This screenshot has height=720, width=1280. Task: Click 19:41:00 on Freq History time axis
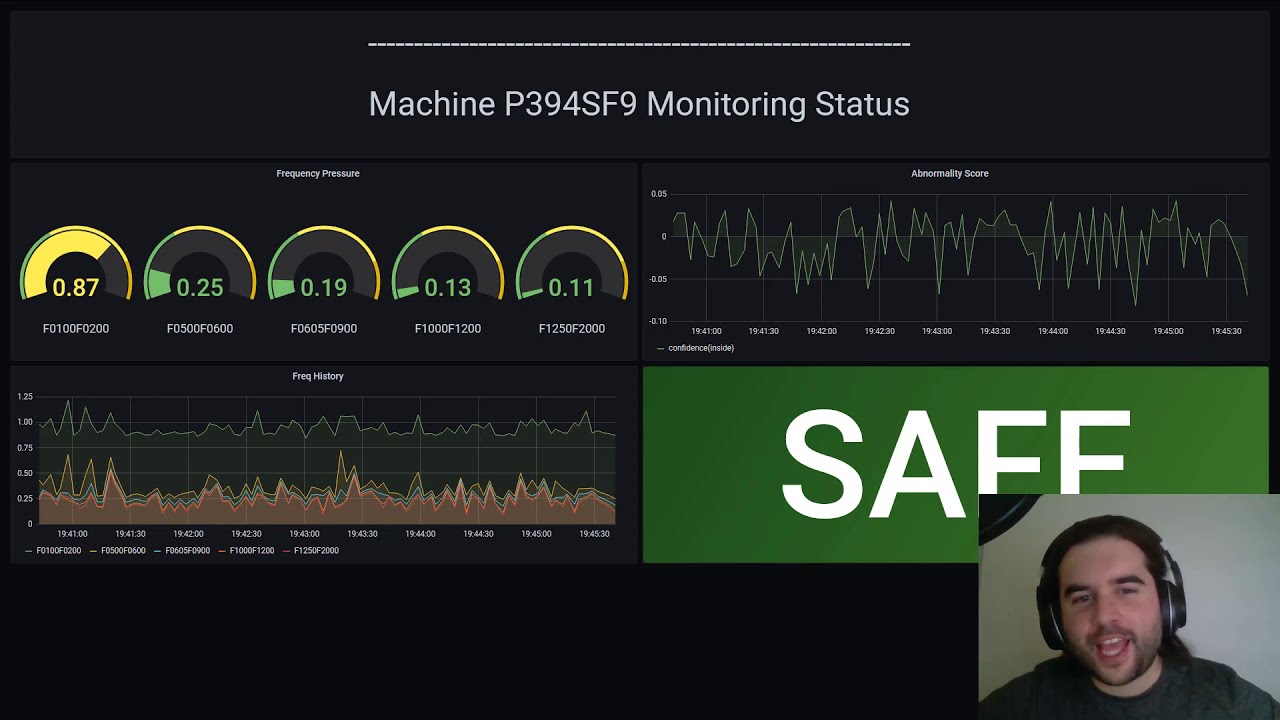(72, 534)
